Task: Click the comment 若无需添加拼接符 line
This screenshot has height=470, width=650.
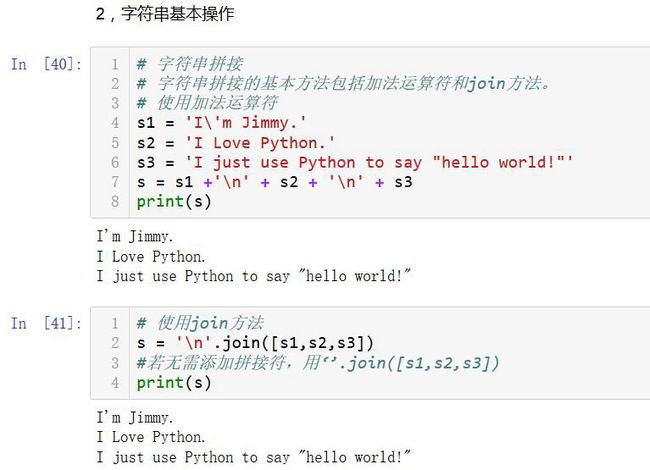Action: 318,363
